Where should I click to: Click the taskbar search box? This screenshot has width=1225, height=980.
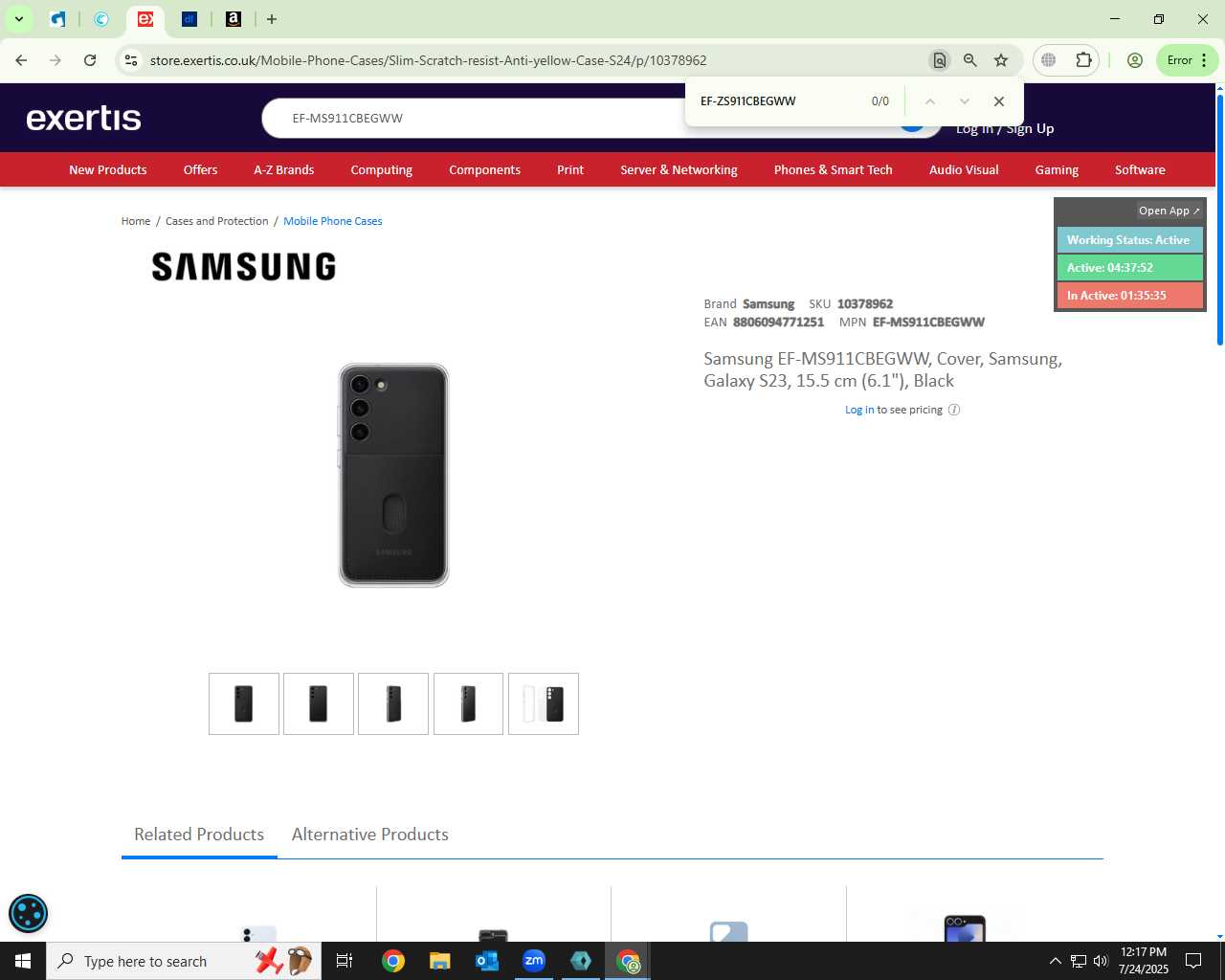pyautogui.click(x=182, y=961)
